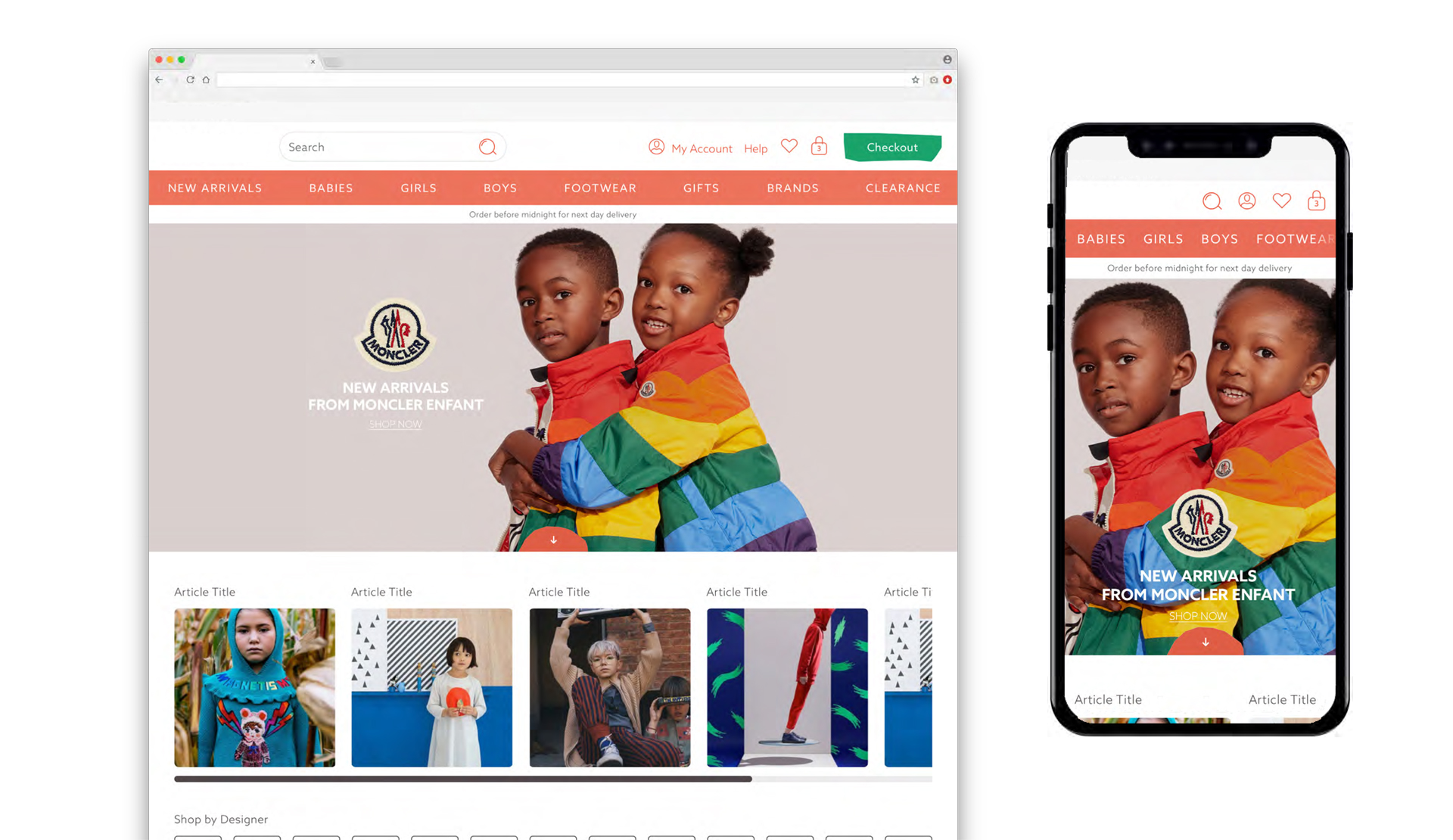
Task: Select the NEW ARRIVALS menu tab
Action: point(215,188)
